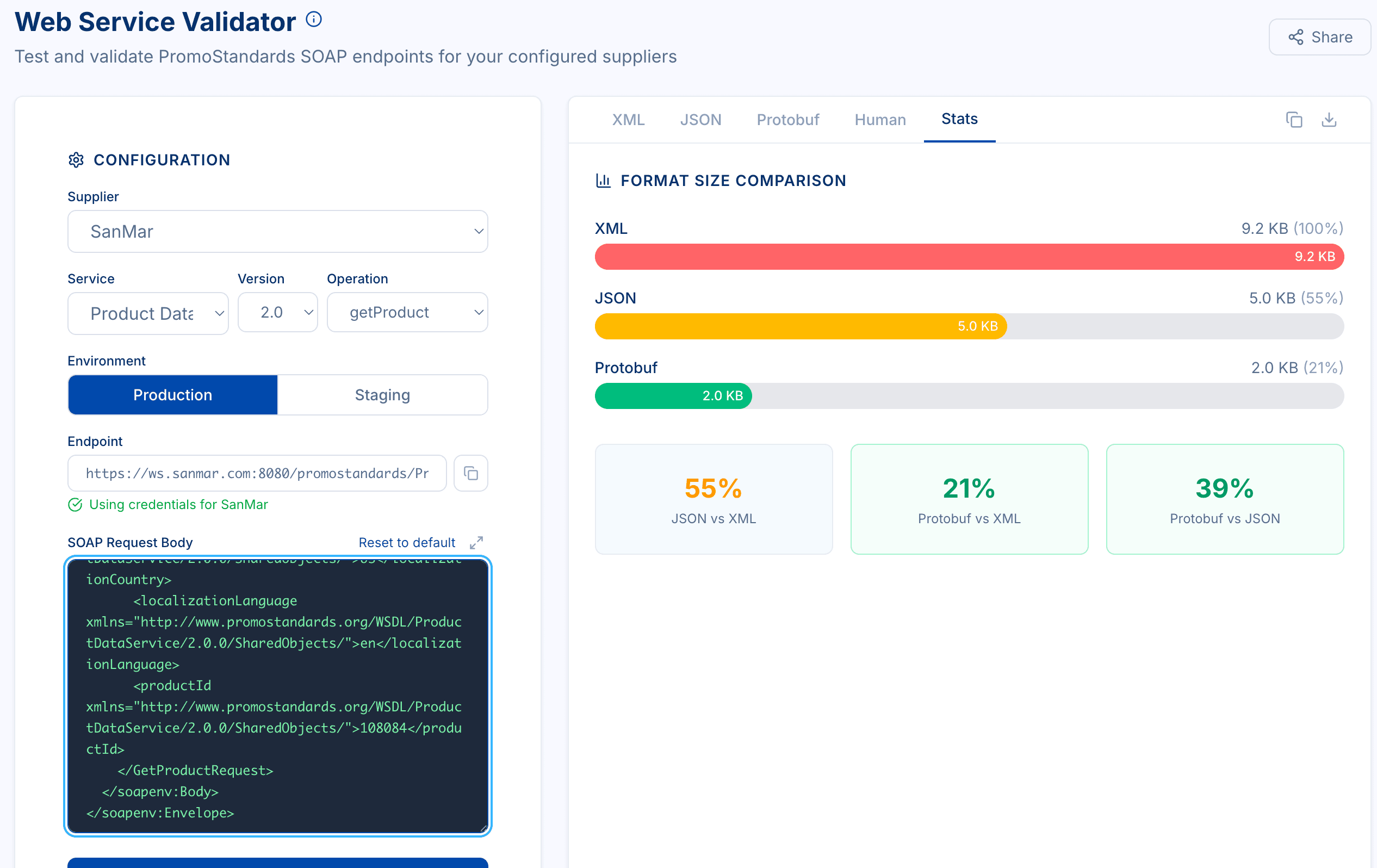1377x868 pixels.
Task: Open the Version dropdown set to 2.0
Action: [277, 312]
